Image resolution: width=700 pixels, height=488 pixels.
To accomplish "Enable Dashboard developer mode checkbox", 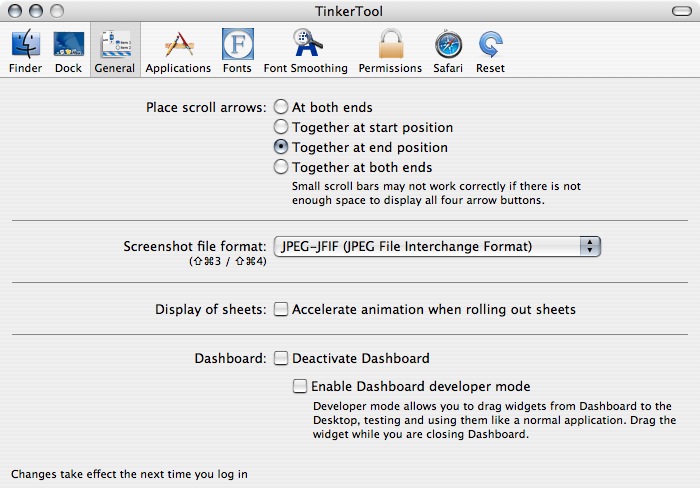I will coord(300,386).
